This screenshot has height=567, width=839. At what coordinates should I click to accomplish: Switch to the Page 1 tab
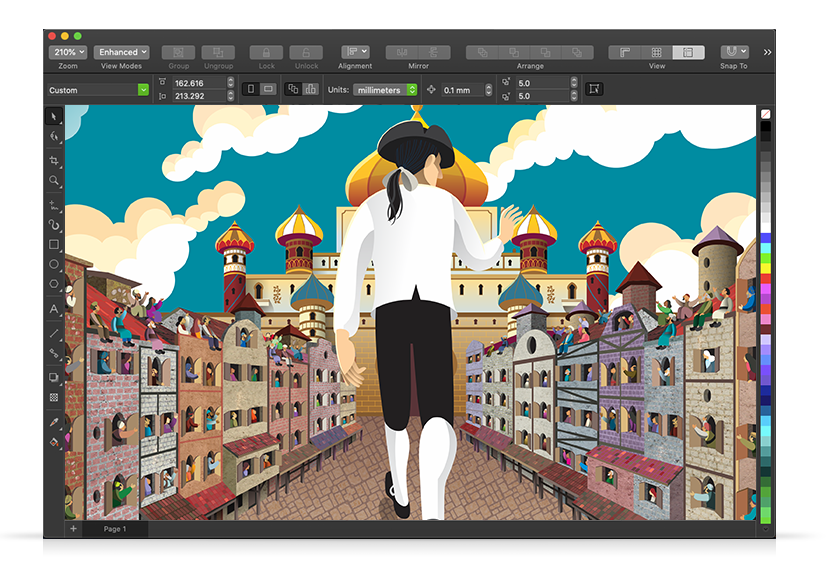pyautogui.click(x=115, y=529)
